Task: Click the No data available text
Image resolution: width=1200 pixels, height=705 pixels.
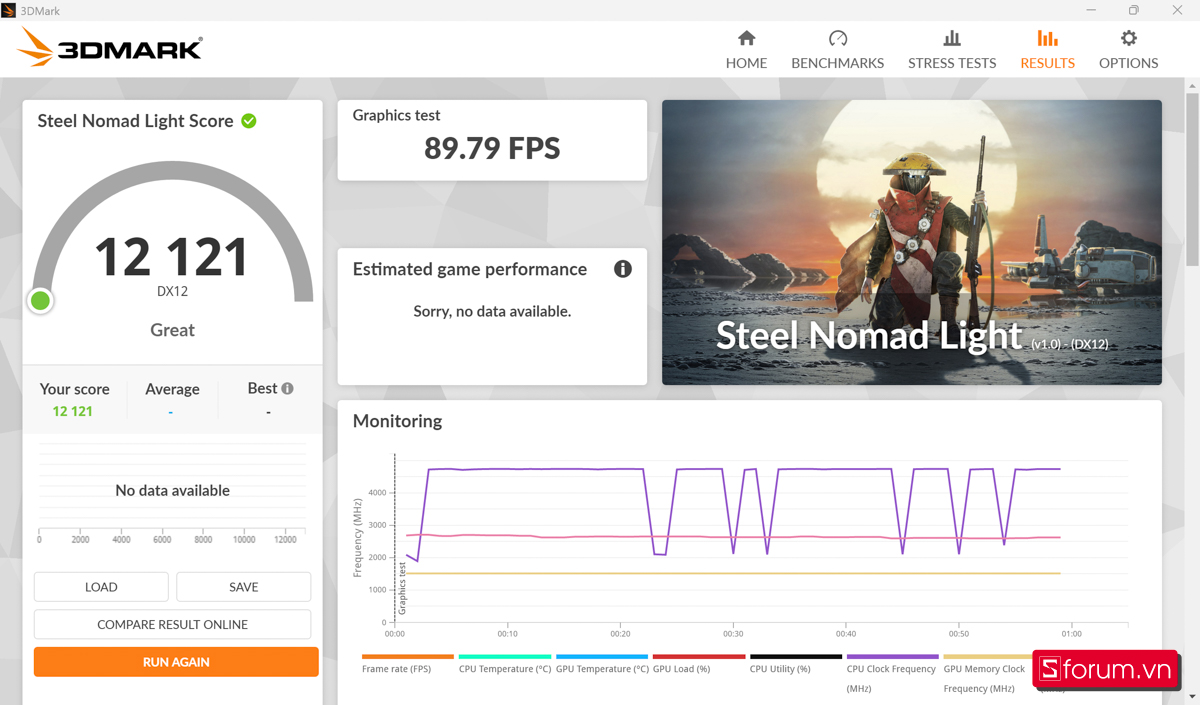Action: click(172, 490)
